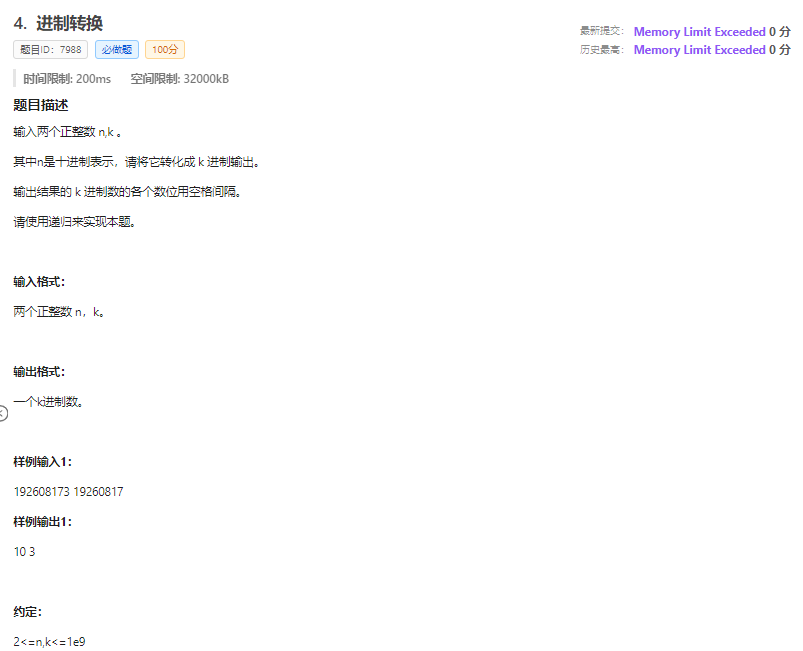Screen dimensions: 803x651
Task: Click the line 两个正整数 n，k。
Action: (x=59, y=312)
